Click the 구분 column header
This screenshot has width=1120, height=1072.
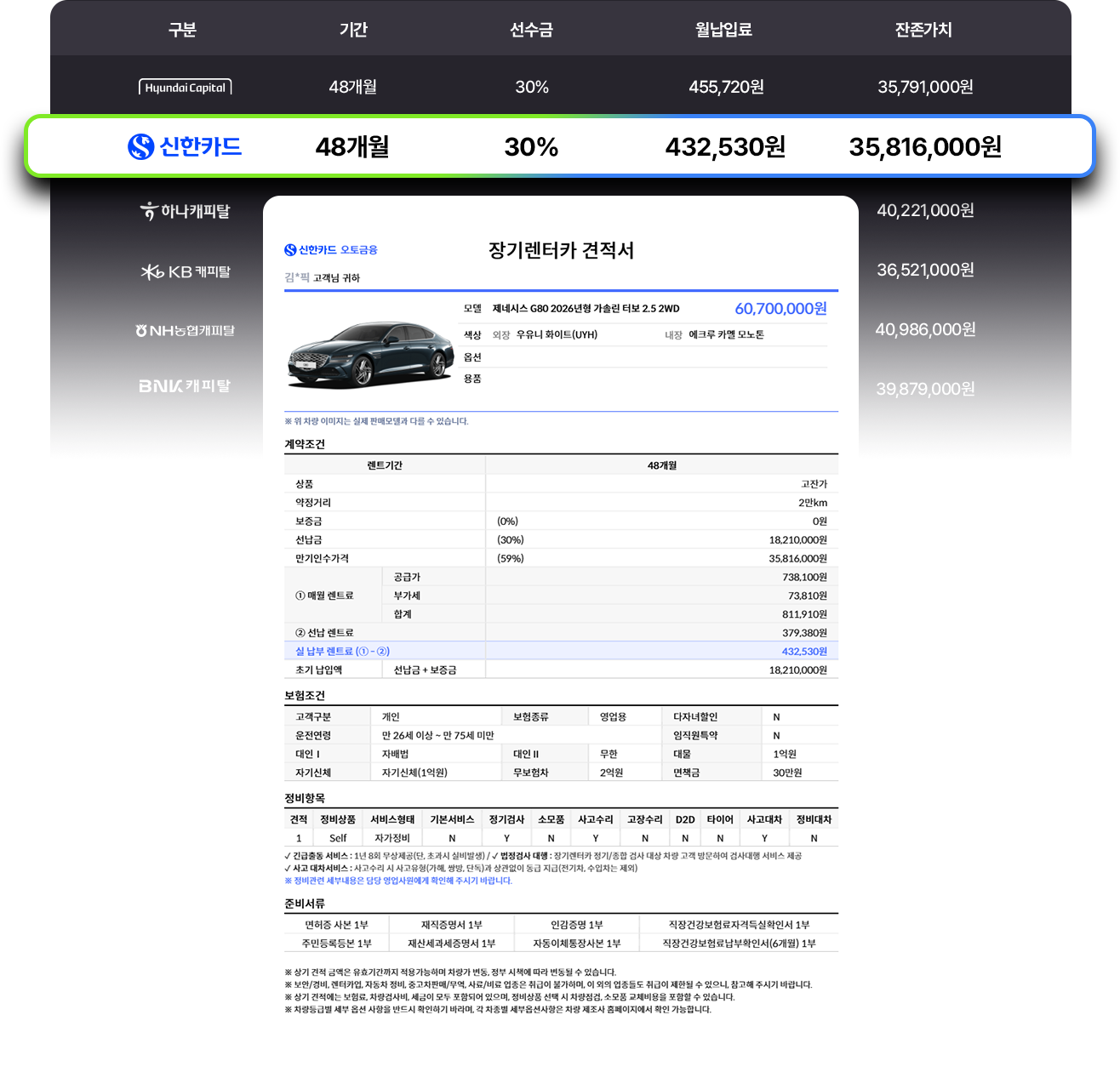pos(182,30)
